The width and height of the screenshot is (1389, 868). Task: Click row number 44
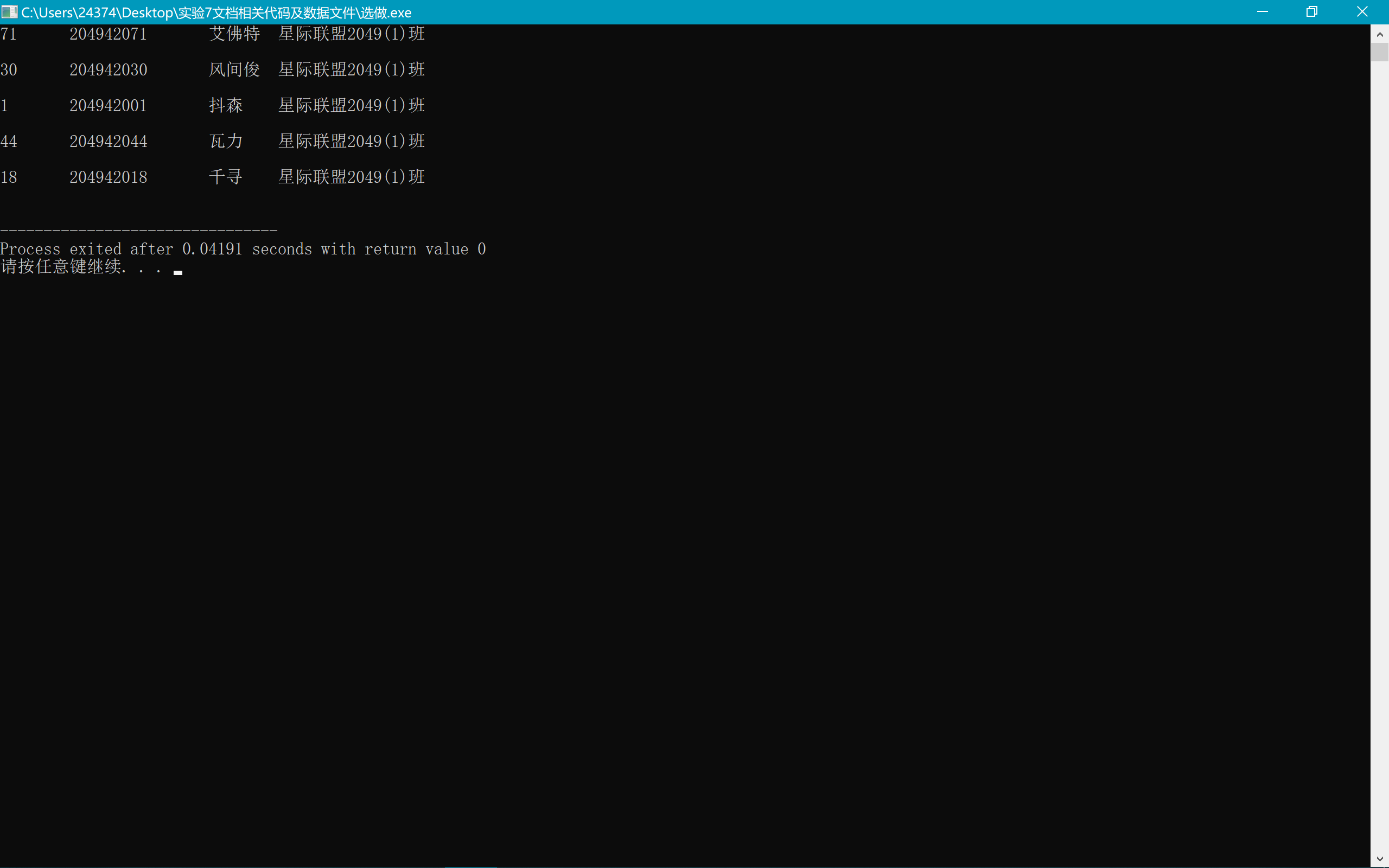(x=9, y=141)
